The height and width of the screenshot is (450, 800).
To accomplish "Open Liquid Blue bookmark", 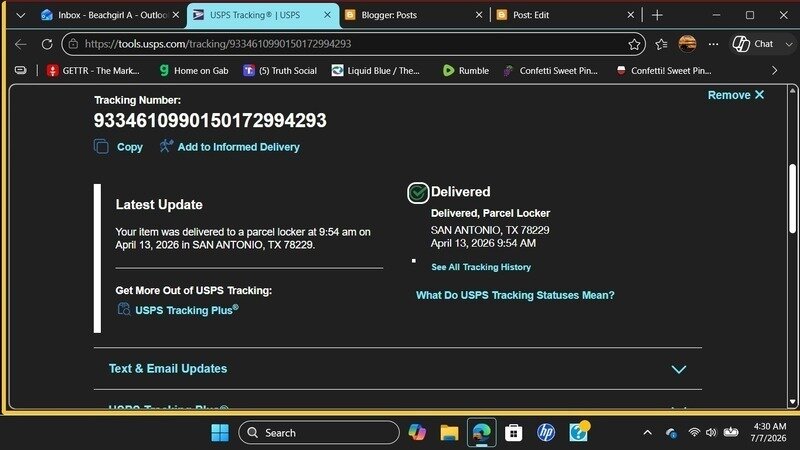I will [376, 71].
